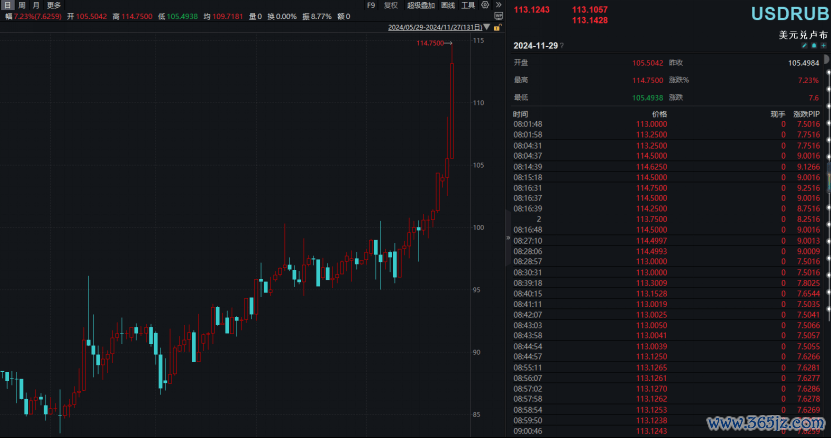Switch to the 月 monthly chart tab
This screenshot has width=831, height=438.
(x=35, y=5)
